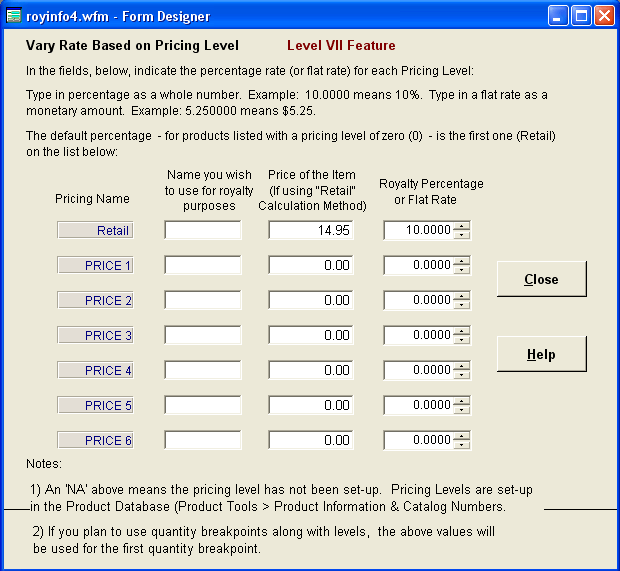Increase the PRICE 3 royalty rate spinner
Screen dimensions: 620x571
pyautogui.click(x=461, y=331)
